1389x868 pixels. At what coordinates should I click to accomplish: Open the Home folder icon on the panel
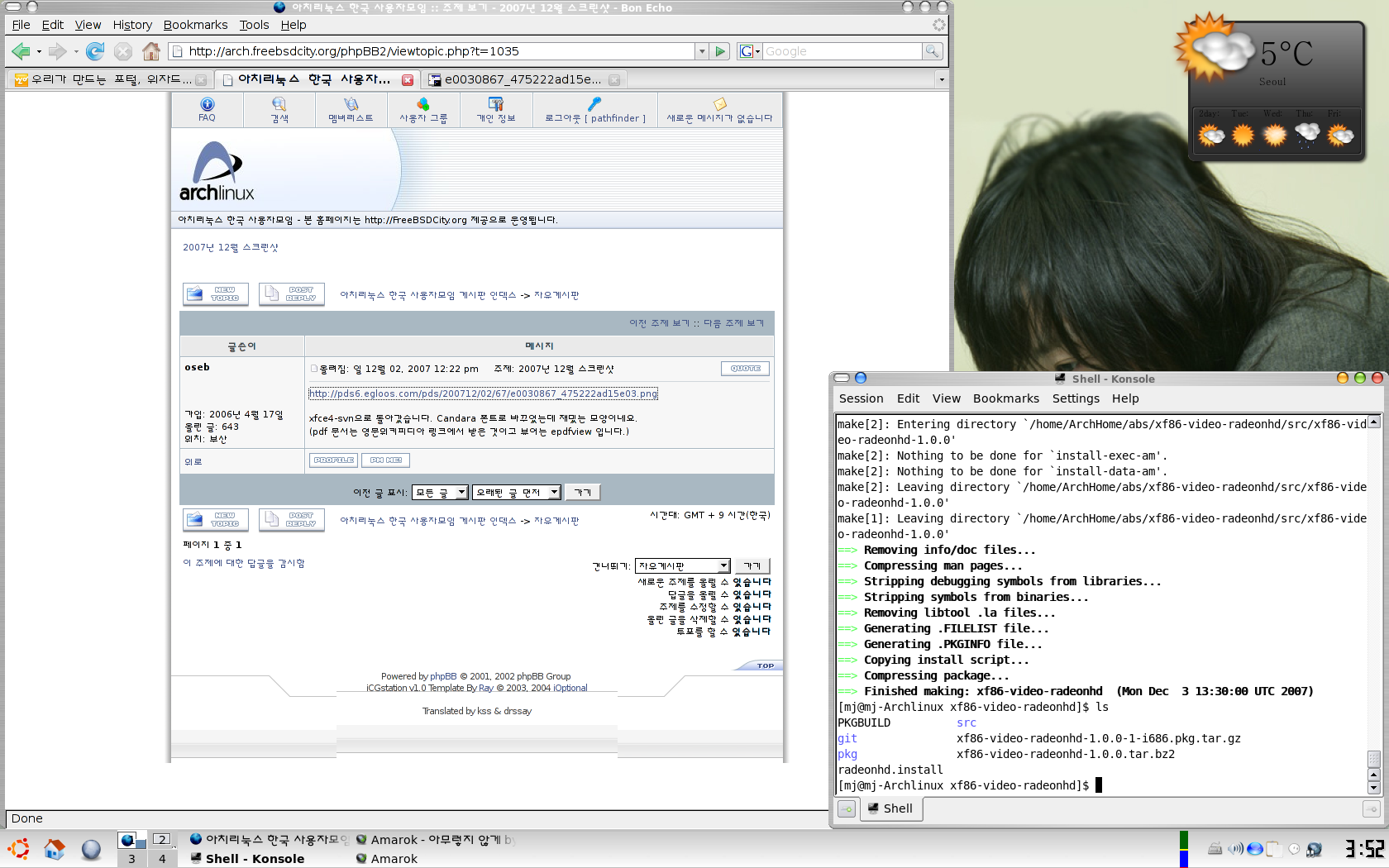click(55, 849)
